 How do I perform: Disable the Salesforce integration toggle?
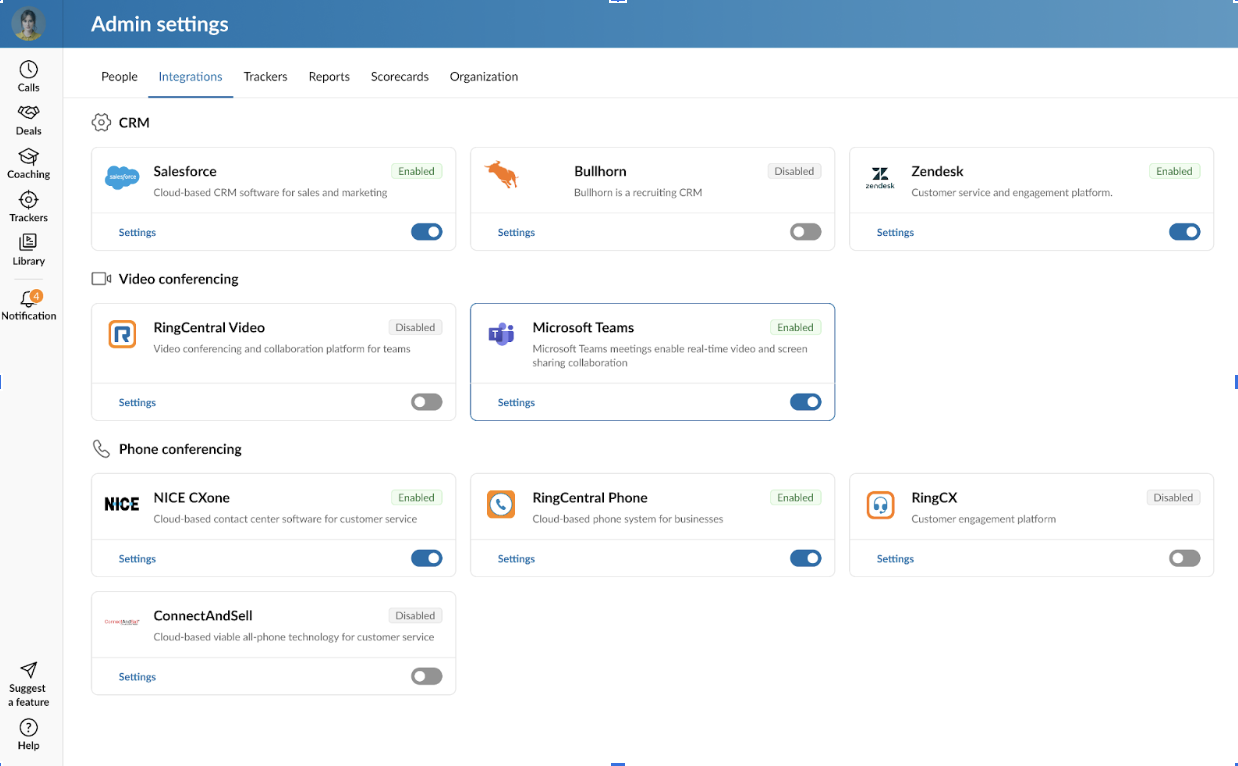pos(426,232)
